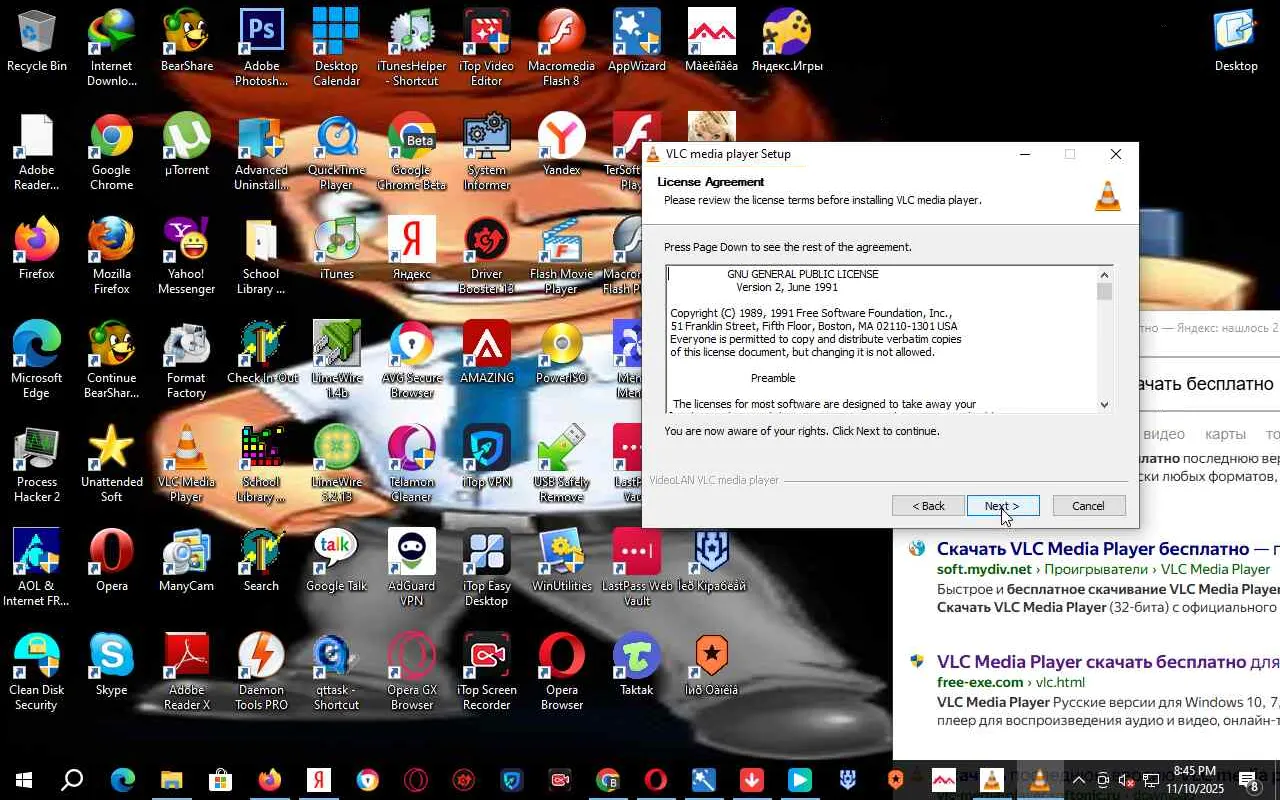
Task: Select the Yahoo! Messenger desktop shortcut
Action: [x=187, y=256]
